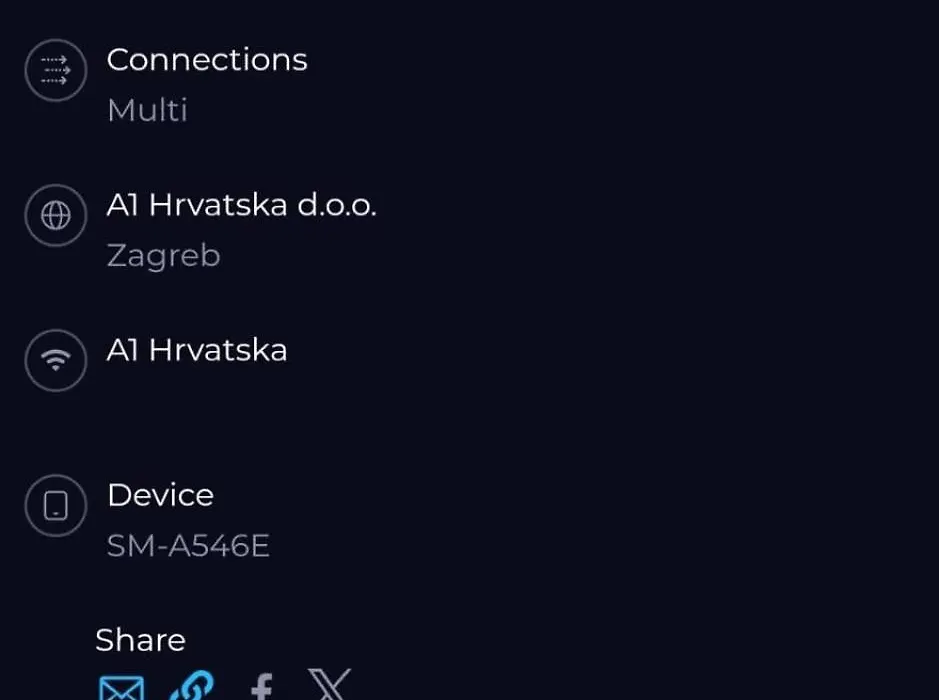Send the test result by email

[122, 687]
